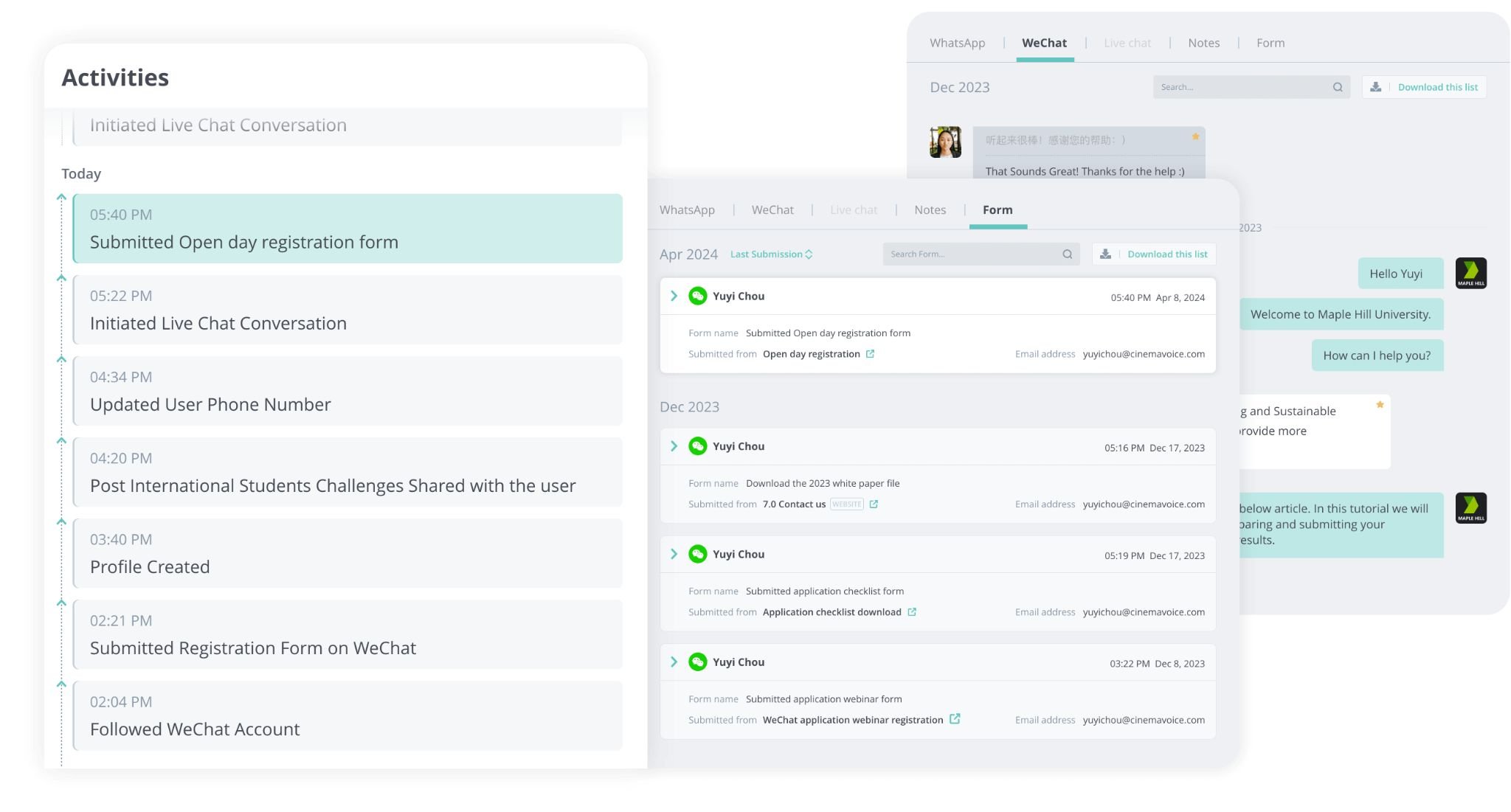Open the Last Submission sort selector
This screenshot has height=812, width=1511.
(x=772, y=254)
